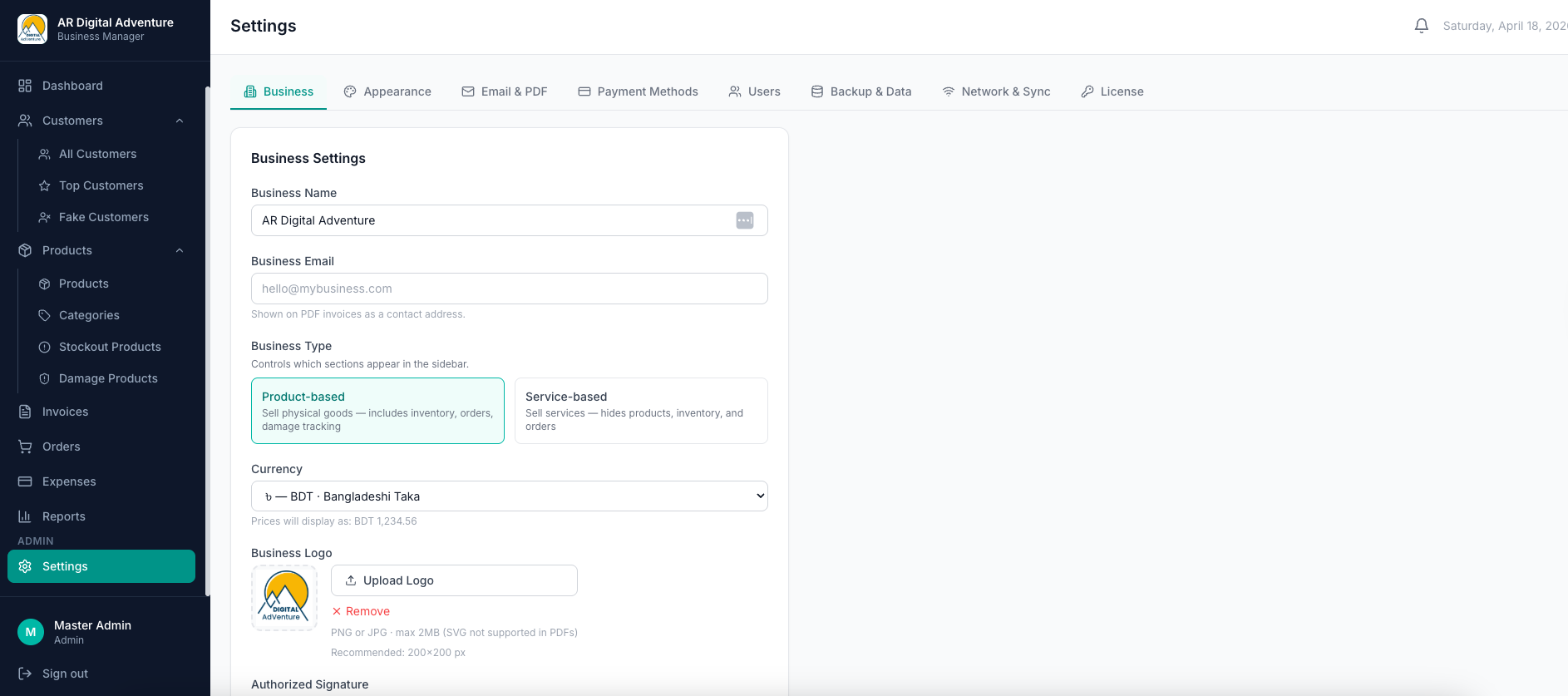Click Sign out in the sidebar
Viewport: 1568px width, 696px height.
[x=65, y=674]
